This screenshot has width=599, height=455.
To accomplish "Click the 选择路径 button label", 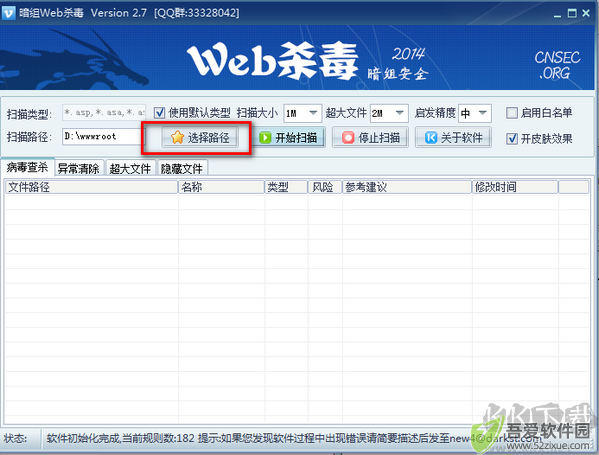I will (x=209, y=138).
